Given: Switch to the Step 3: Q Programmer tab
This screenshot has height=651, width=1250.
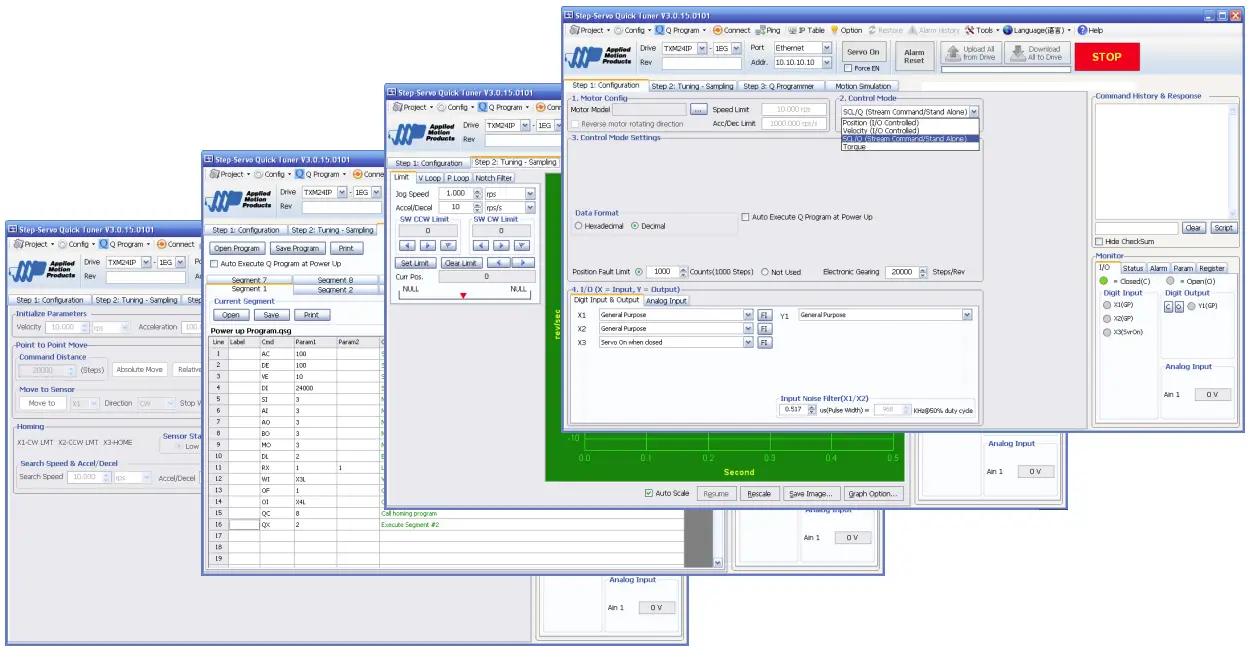Looking at the screenshot, I should point(779,86).
